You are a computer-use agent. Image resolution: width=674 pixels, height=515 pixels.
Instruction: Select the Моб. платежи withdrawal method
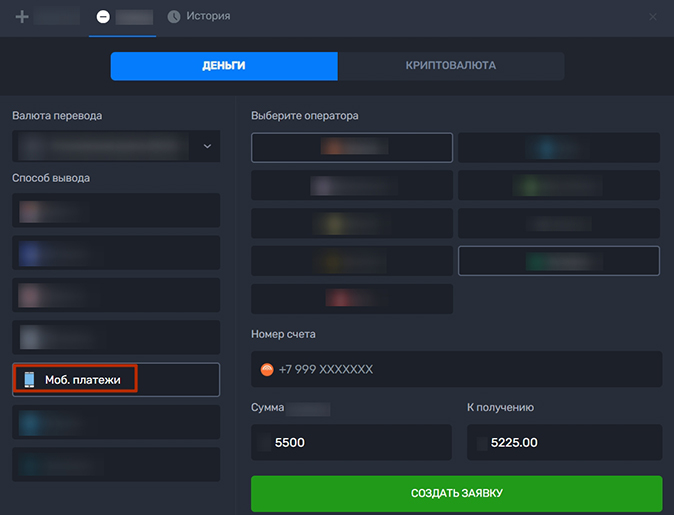coord(116,379)
